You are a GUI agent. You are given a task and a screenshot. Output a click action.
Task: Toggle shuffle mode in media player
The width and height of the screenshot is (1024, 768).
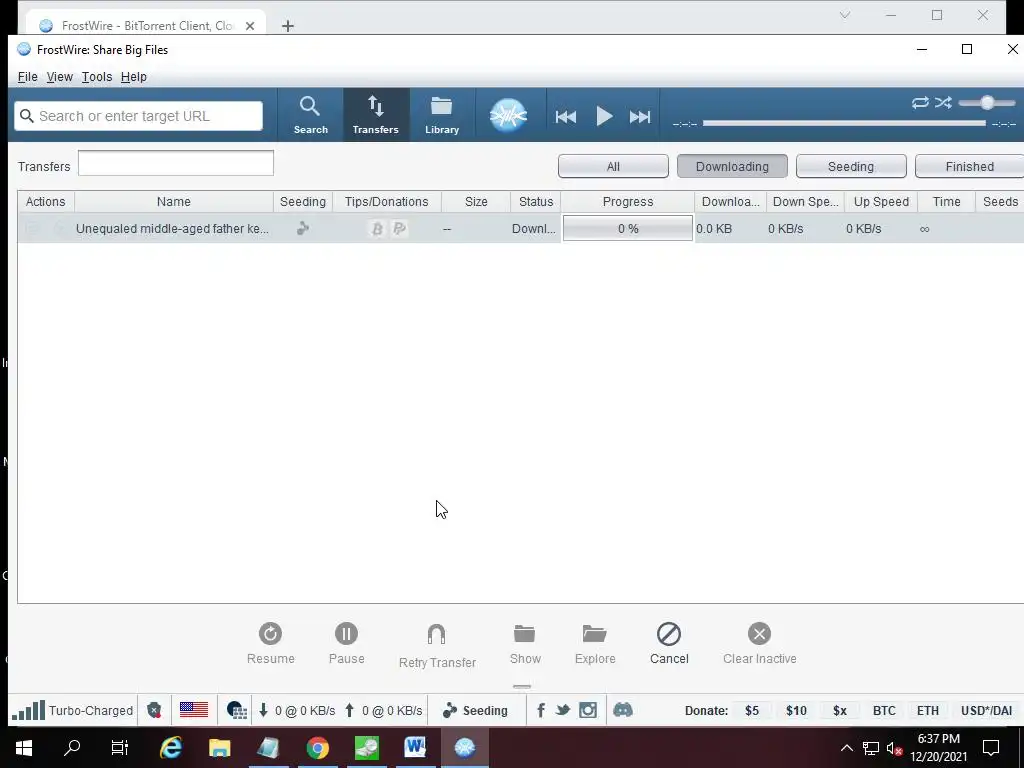click(x=943, y=103)
